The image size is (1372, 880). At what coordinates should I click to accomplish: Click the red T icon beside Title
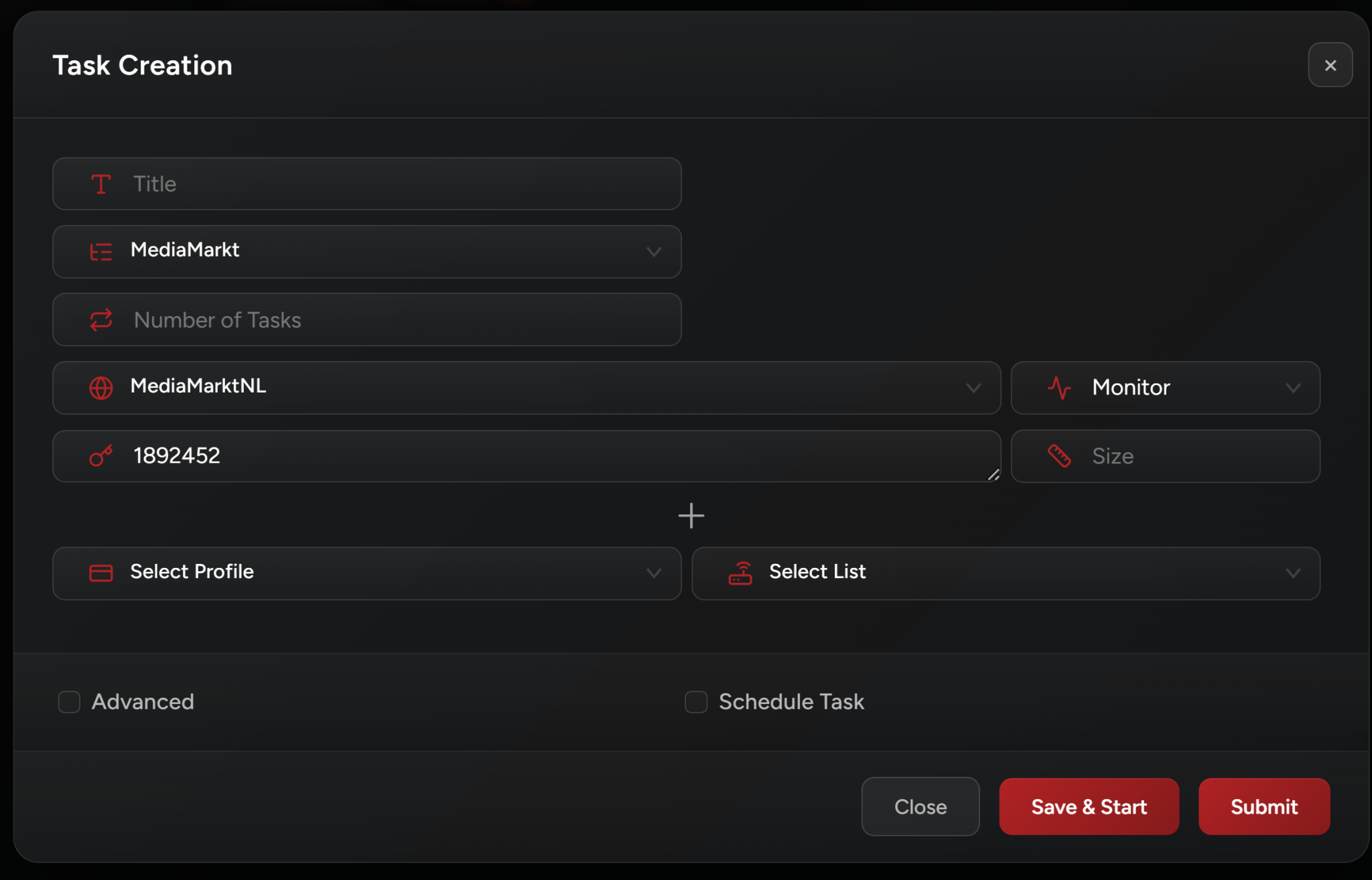tap(101, 184)
